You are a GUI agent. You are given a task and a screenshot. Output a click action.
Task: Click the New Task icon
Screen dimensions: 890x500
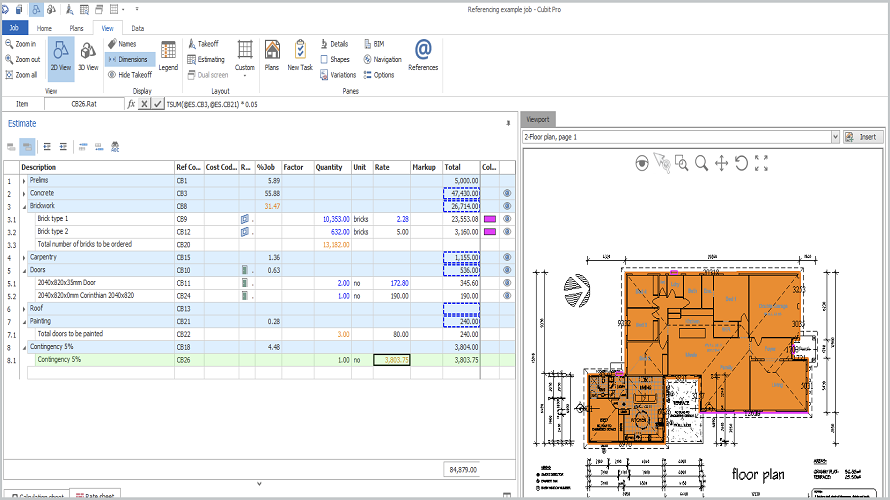[x=300, y=55]
